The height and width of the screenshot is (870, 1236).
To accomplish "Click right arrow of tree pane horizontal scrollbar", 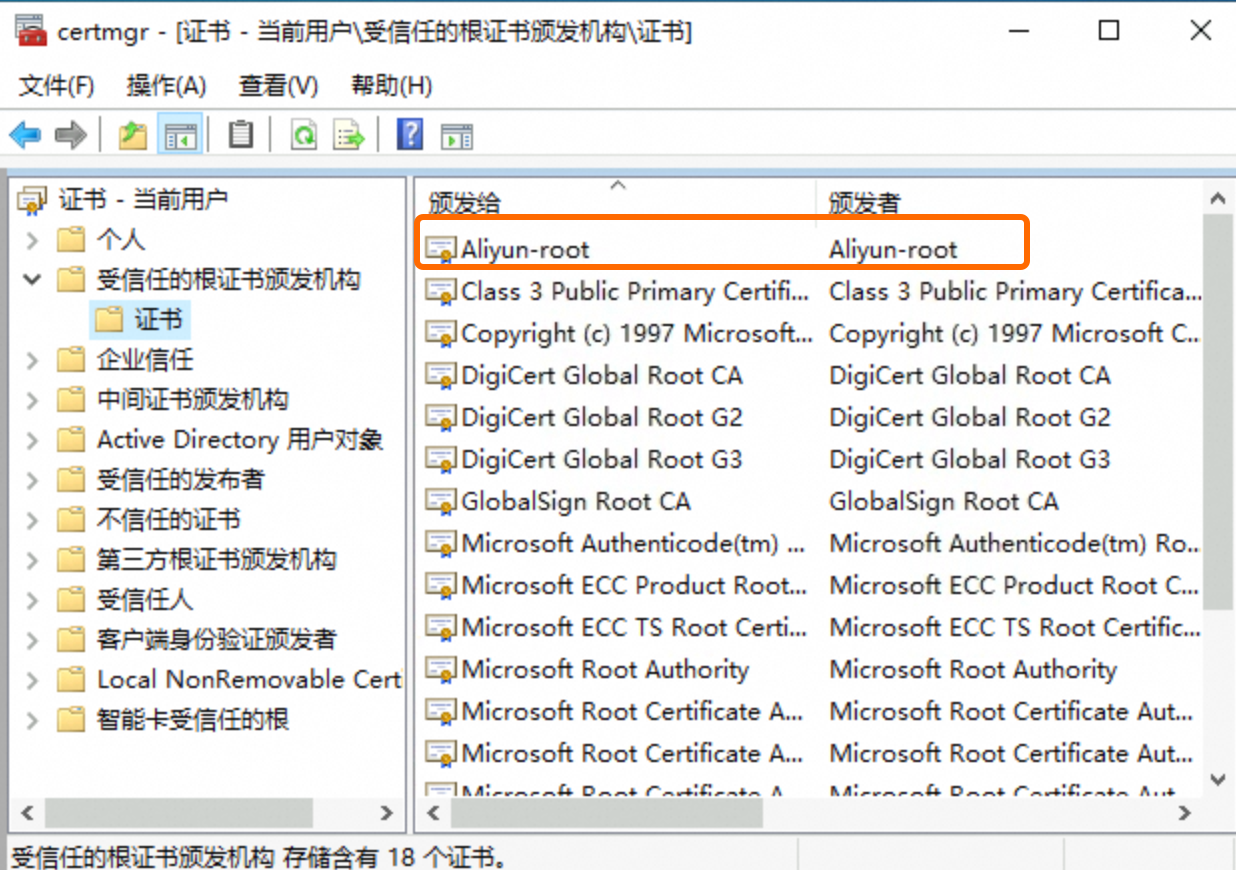I will click(387, 813).
